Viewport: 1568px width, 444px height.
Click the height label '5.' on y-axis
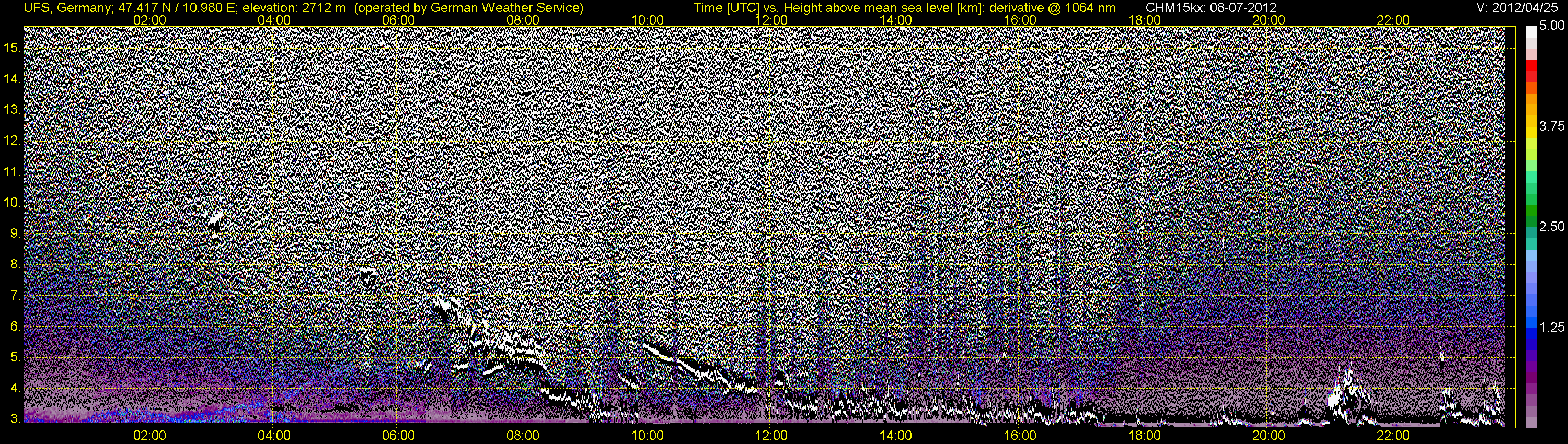coord(15,358)
